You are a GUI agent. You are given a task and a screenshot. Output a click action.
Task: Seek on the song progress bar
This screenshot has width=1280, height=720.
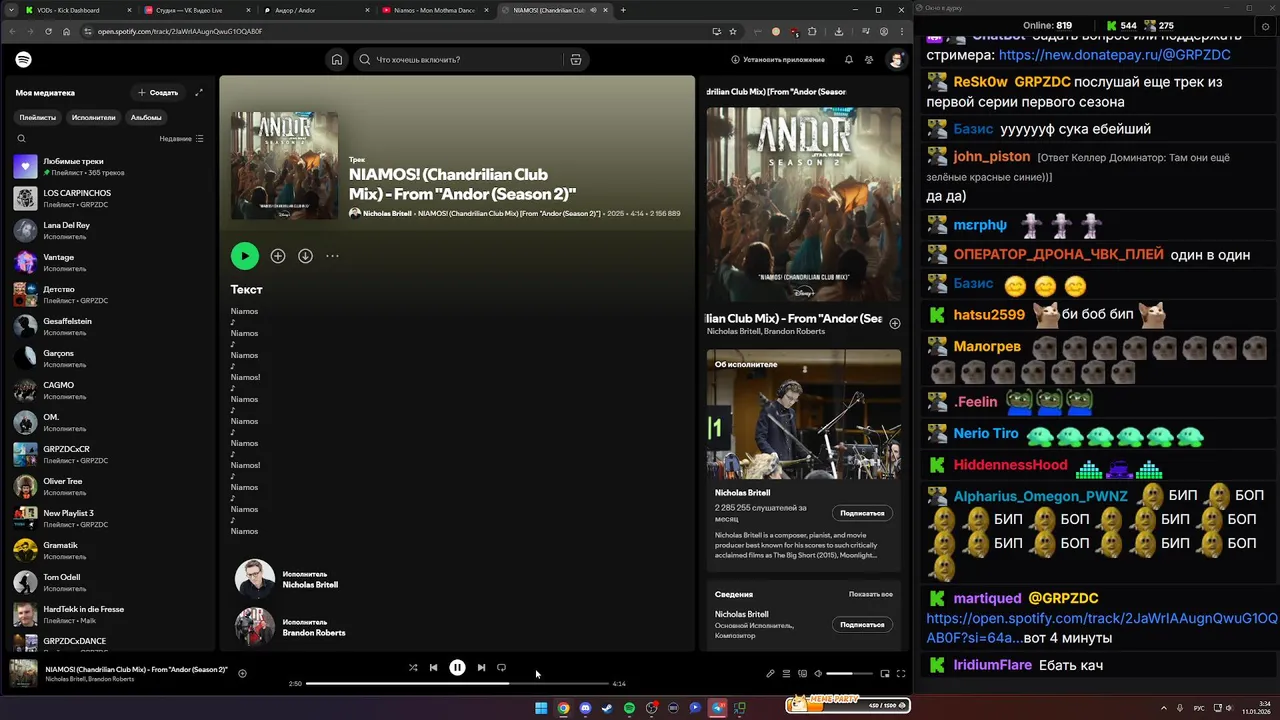coord(457,684)
